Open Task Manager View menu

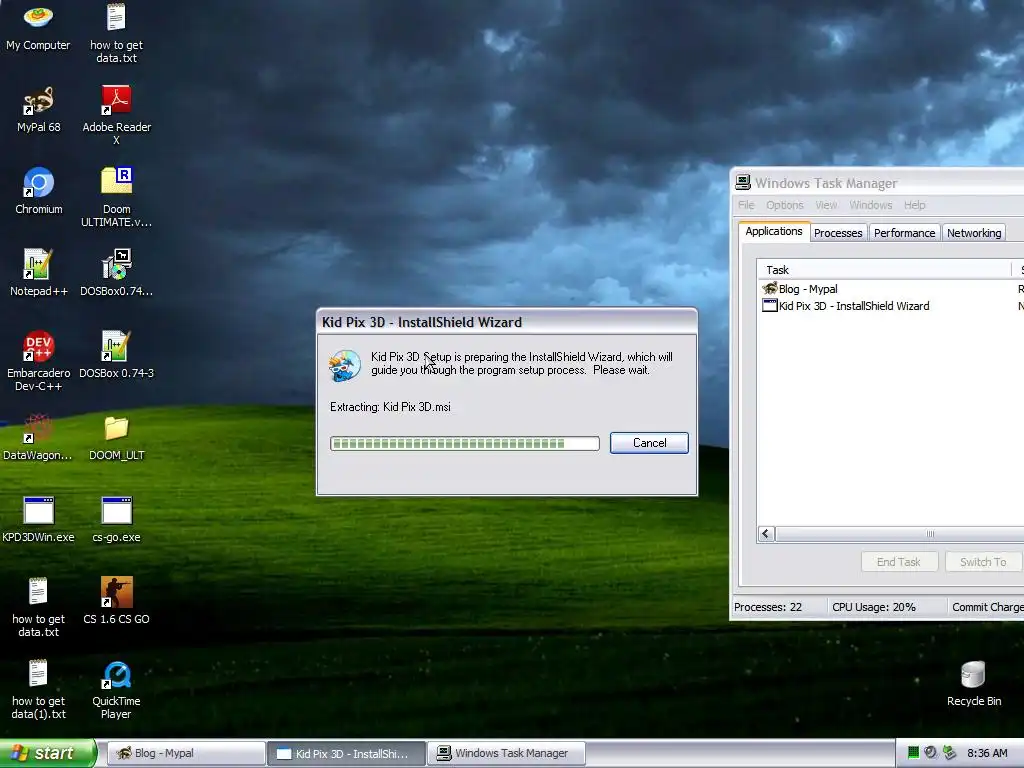click(826, 205)
